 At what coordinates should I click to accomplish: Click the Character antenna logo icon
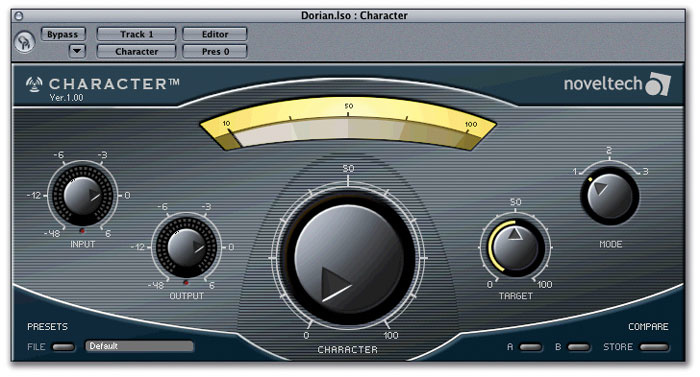(x=34, y=84)
